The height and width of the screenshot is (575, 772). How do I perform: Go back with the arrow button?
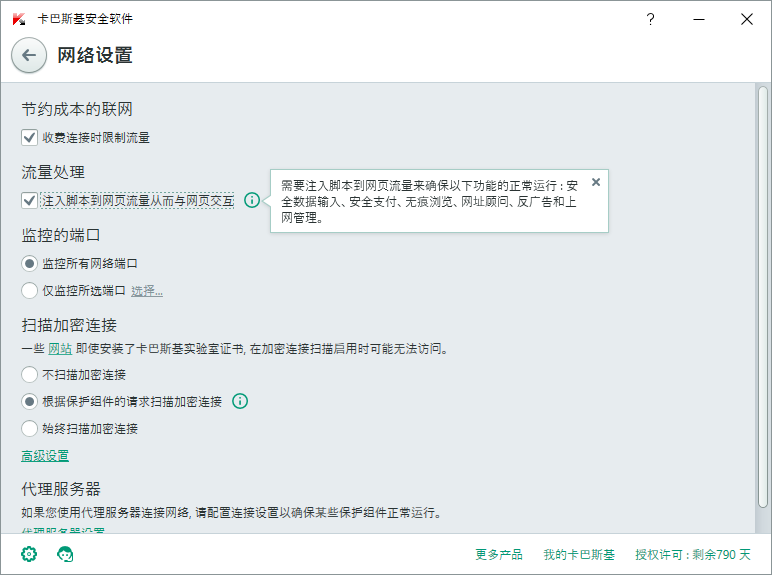[29, 55]
